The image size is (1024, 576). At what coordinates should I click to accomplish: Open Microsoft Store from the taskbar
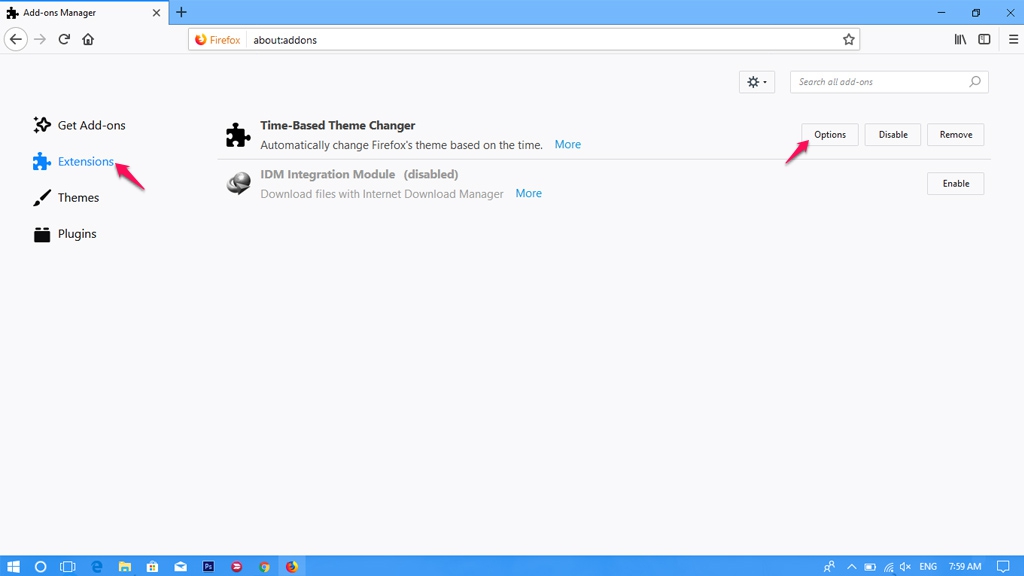152,566
